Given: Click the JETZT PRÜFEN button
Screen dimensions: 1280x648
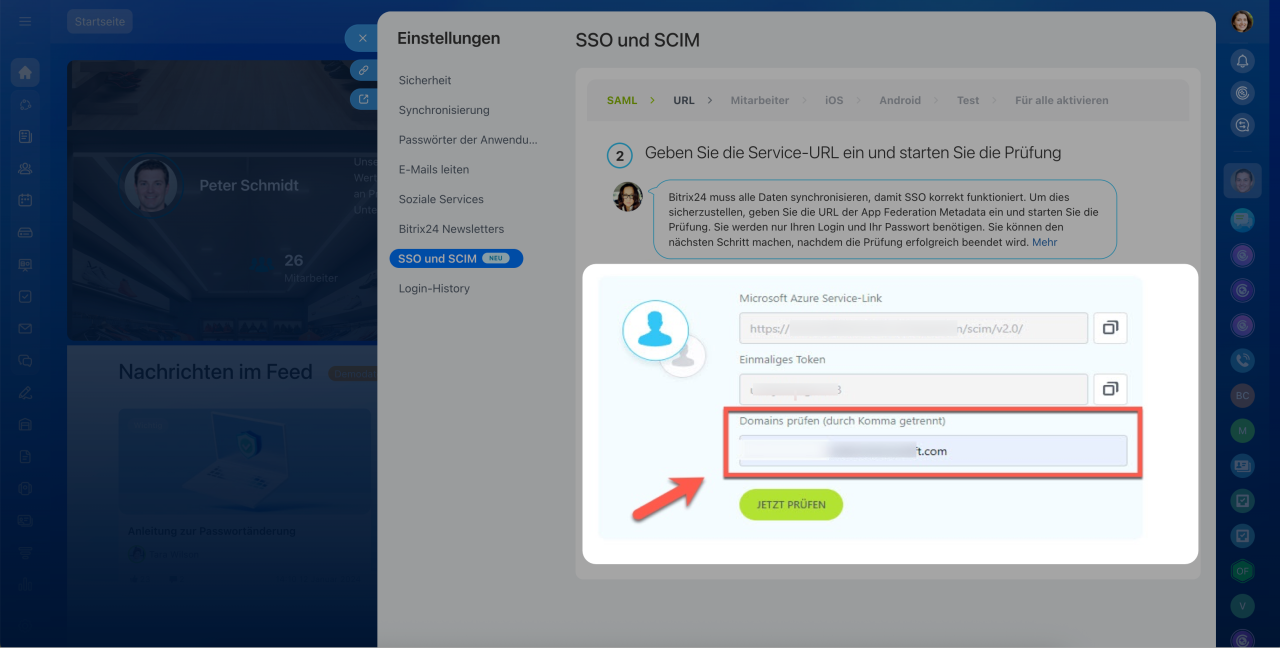Looking at the screenshot, I should pyautogui.click(x=791, y=505).
